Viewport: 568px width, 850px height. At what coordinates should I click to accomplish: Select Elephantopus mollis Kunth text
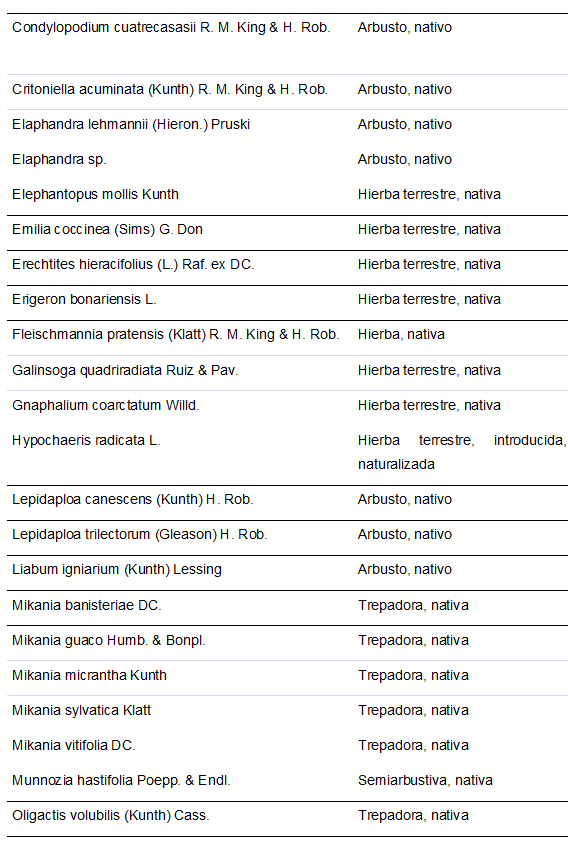95,195
